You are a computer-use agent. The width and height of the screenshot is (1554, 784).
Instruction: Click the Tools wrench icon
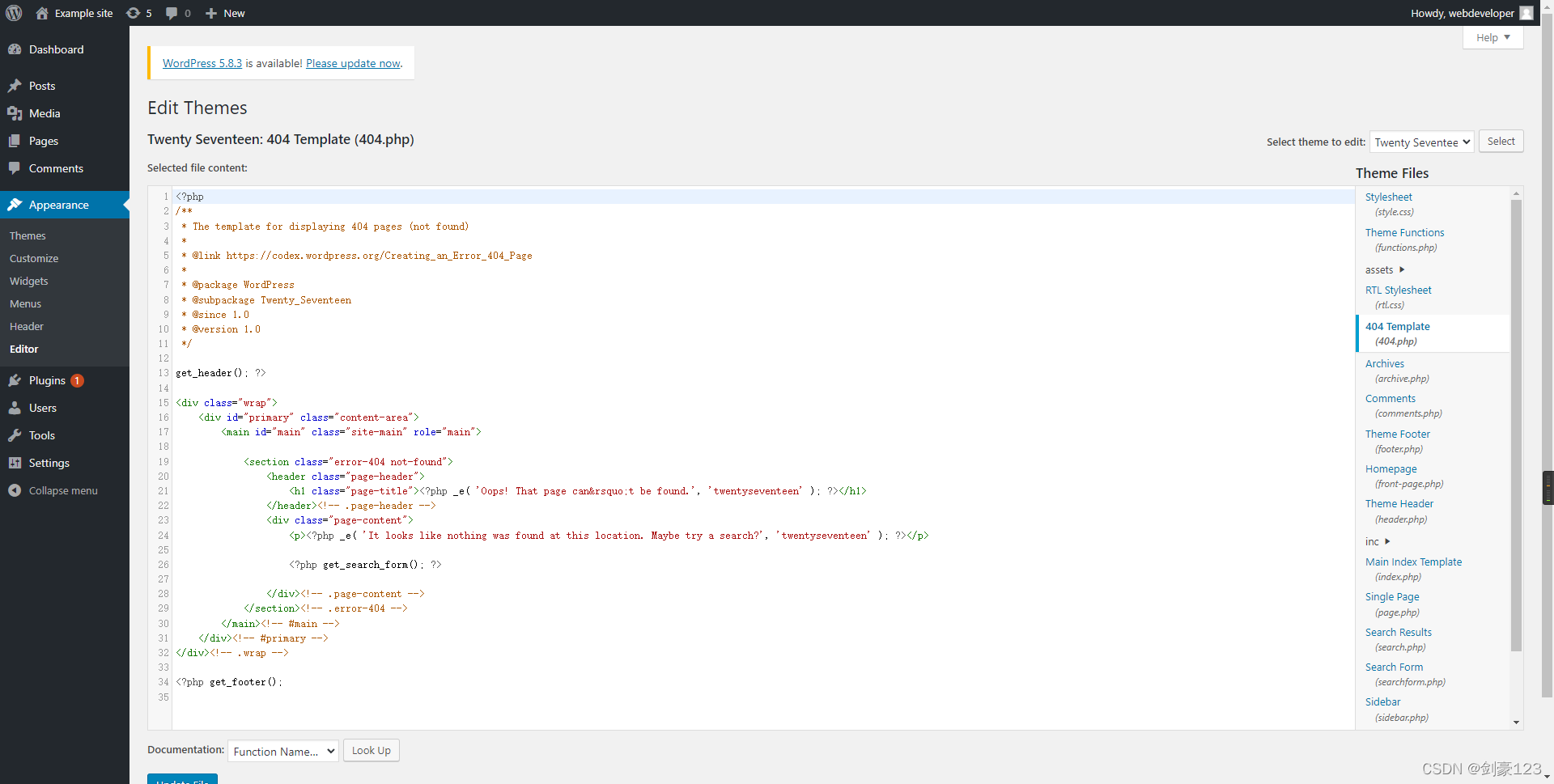click(15, 435)
